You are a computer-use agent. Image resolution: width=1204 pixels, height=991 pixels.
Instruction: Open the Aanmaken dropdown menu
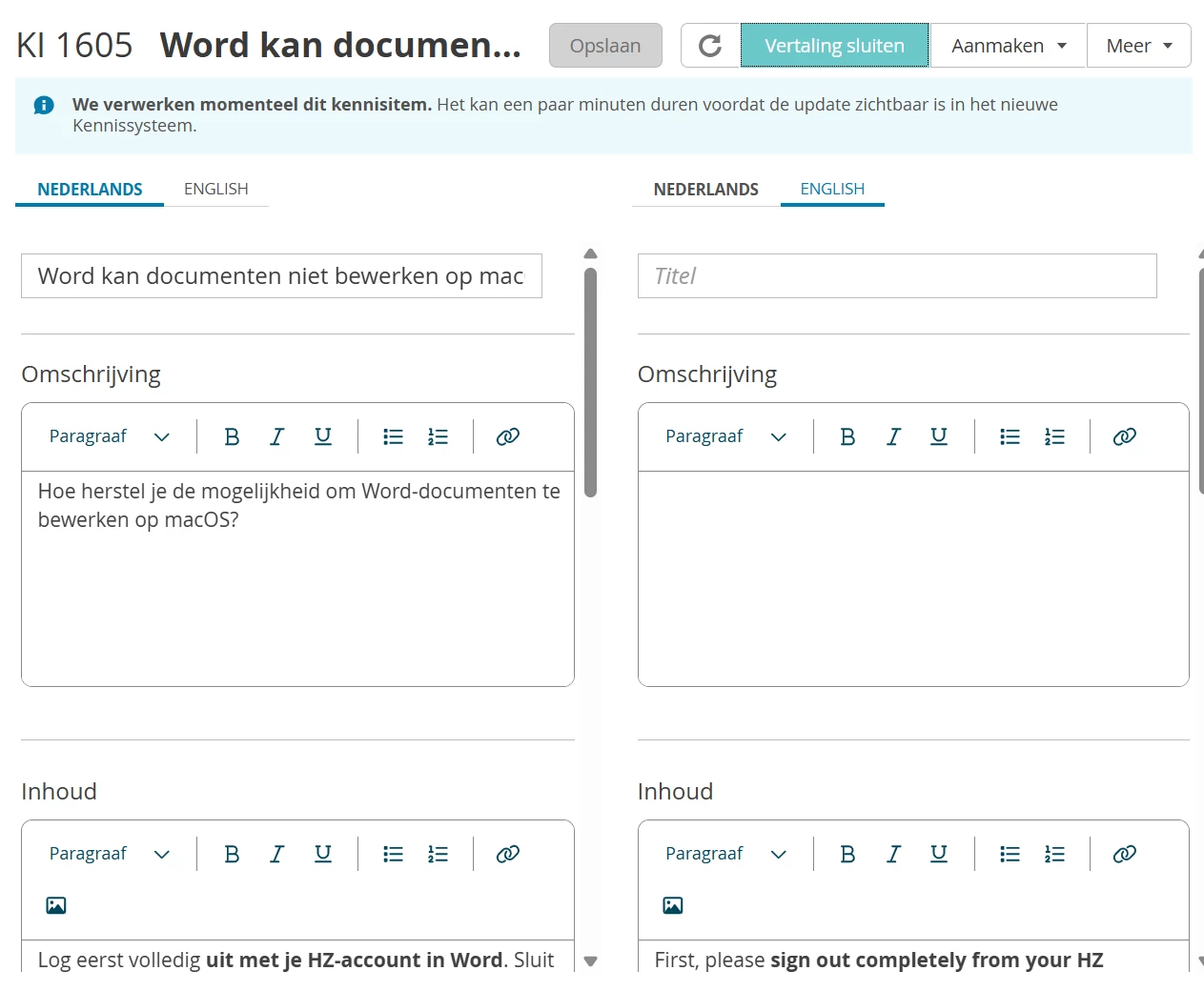click(x=1009, y=46)
